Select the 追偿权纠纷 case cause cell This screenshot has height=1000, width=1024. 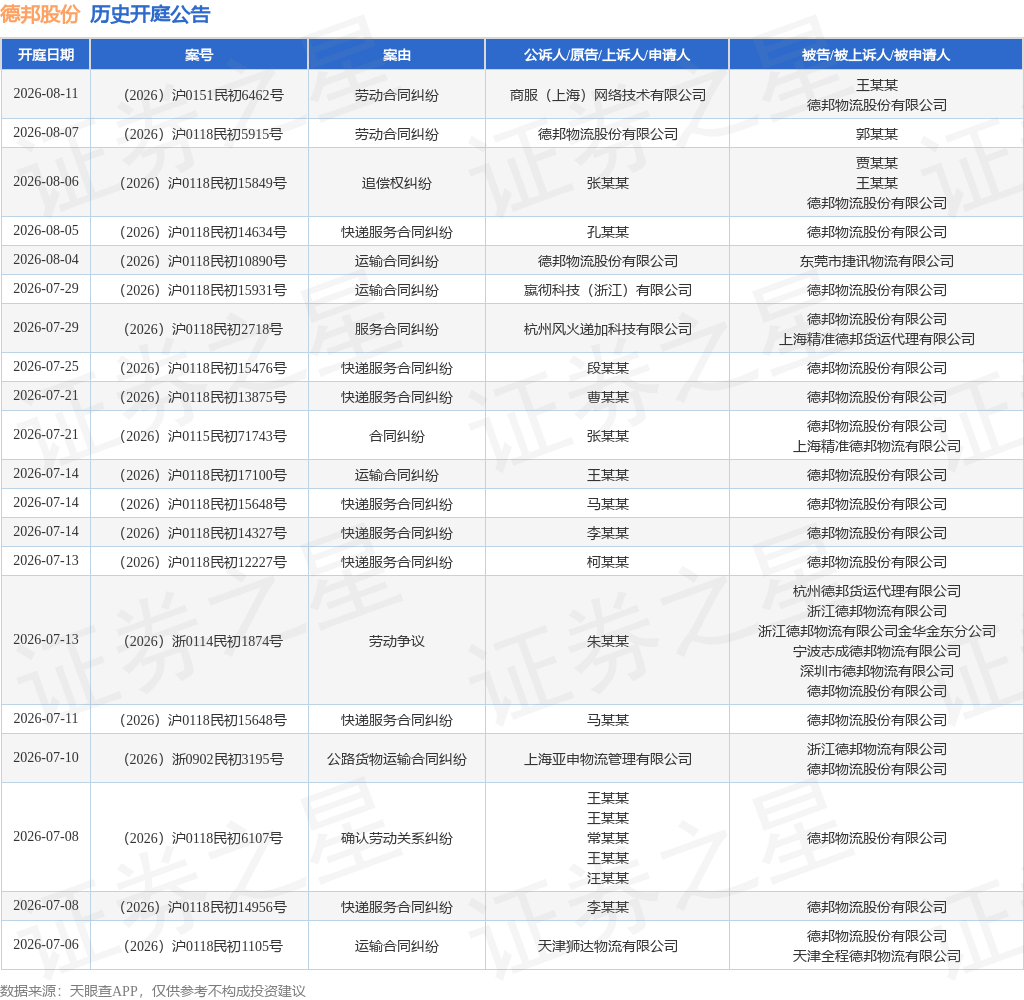point(396,183)
